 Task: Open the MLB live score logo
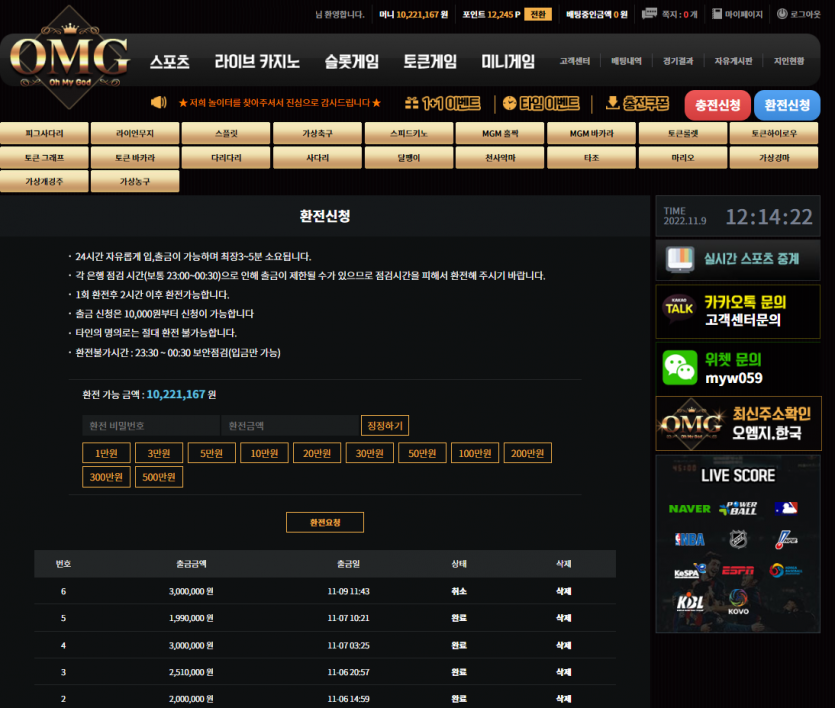786,508
